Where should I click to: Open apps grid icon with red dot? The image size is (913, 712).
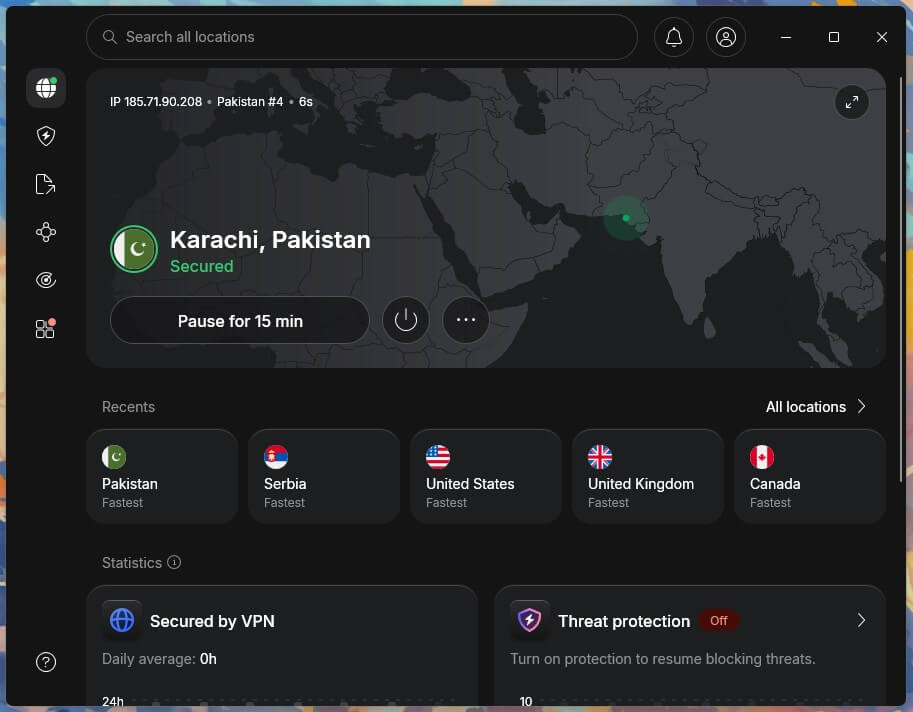(45, 328)
